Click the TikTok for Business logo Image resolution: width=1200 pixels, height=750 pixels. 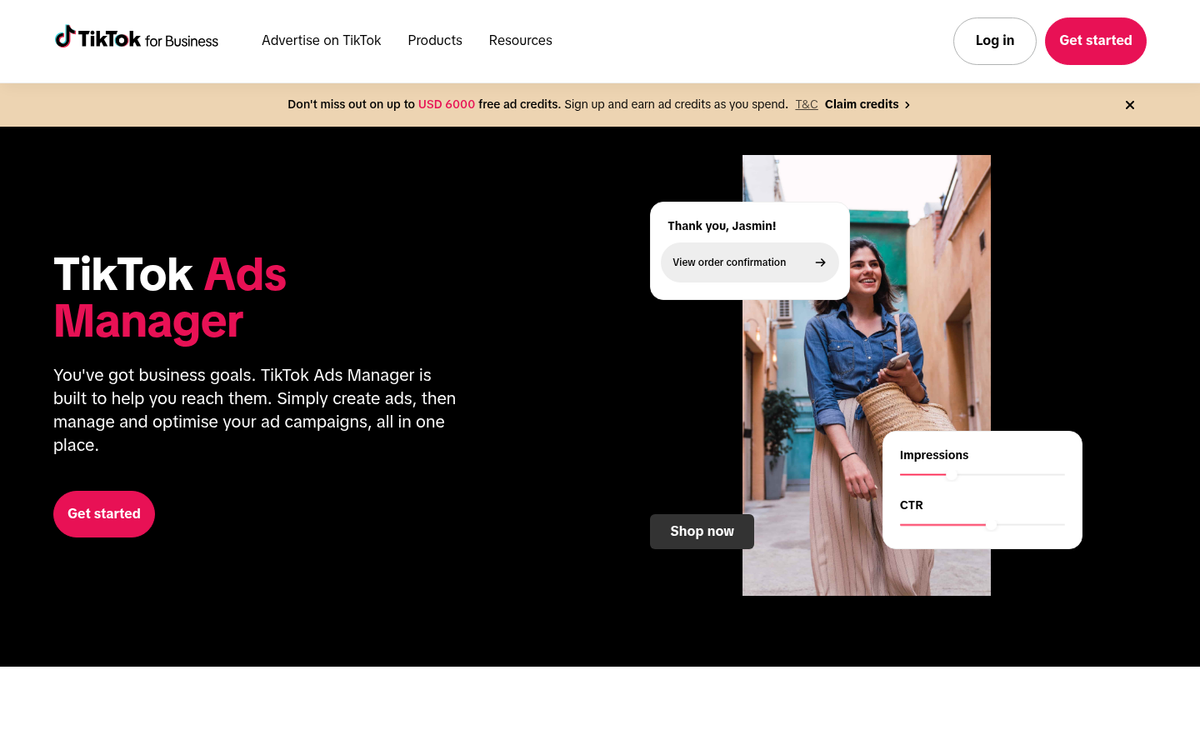tap(136, 38)
